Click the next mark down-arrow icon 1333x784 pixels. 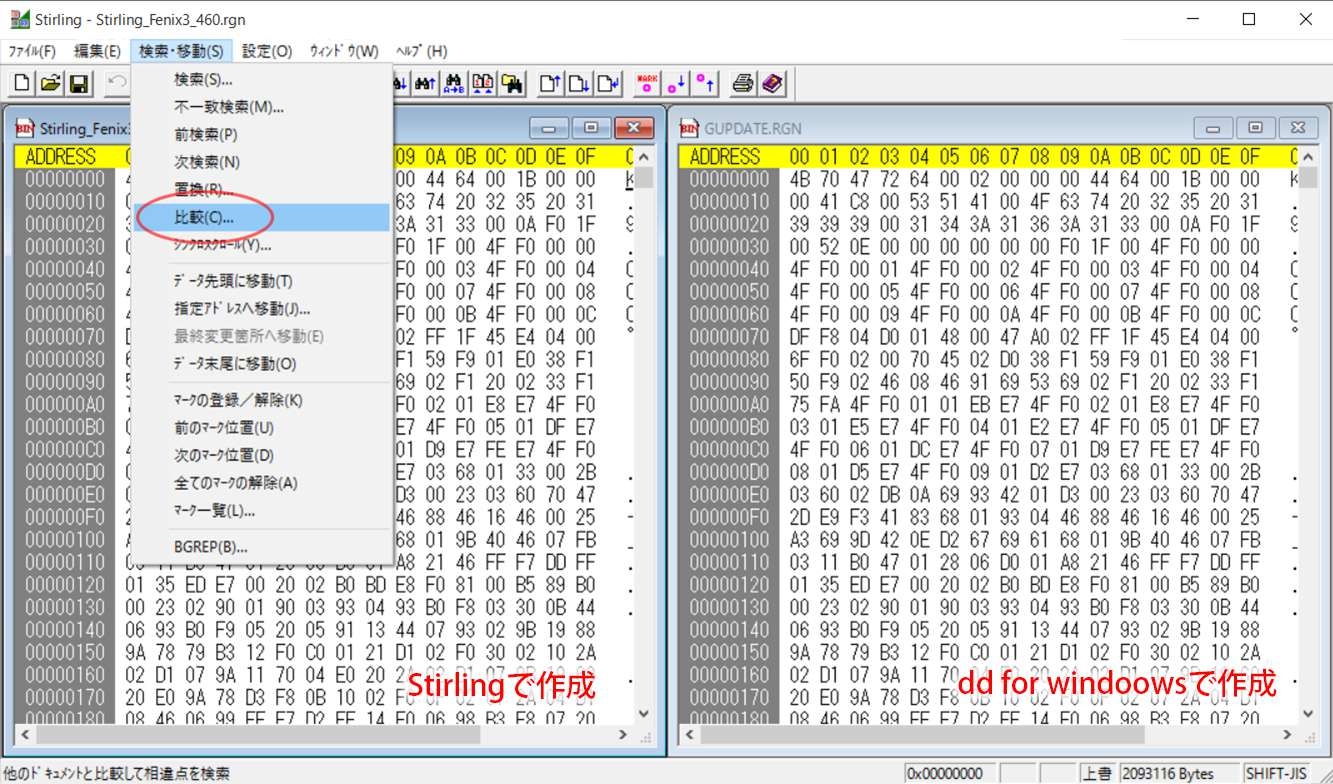676,84
